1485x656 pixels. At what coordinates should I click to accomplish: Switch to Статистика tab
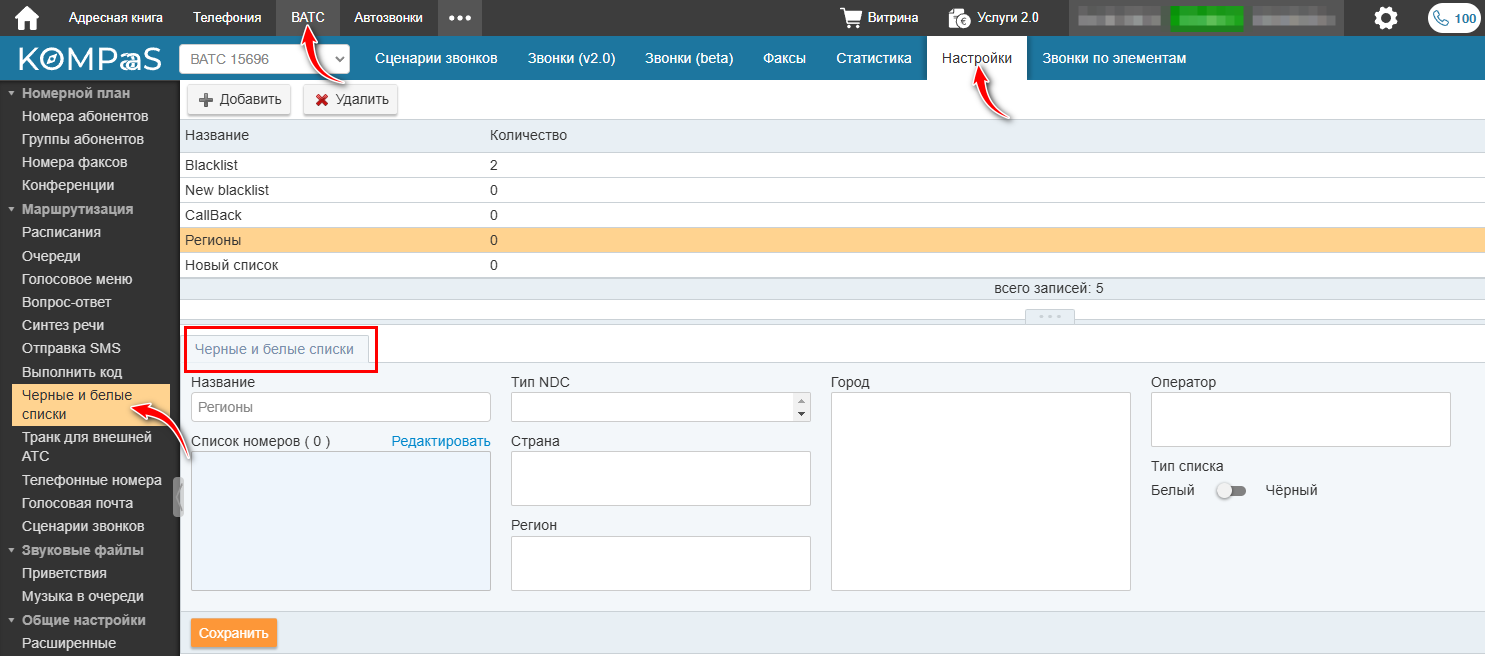pyautogui.click(x=874, y=58)
